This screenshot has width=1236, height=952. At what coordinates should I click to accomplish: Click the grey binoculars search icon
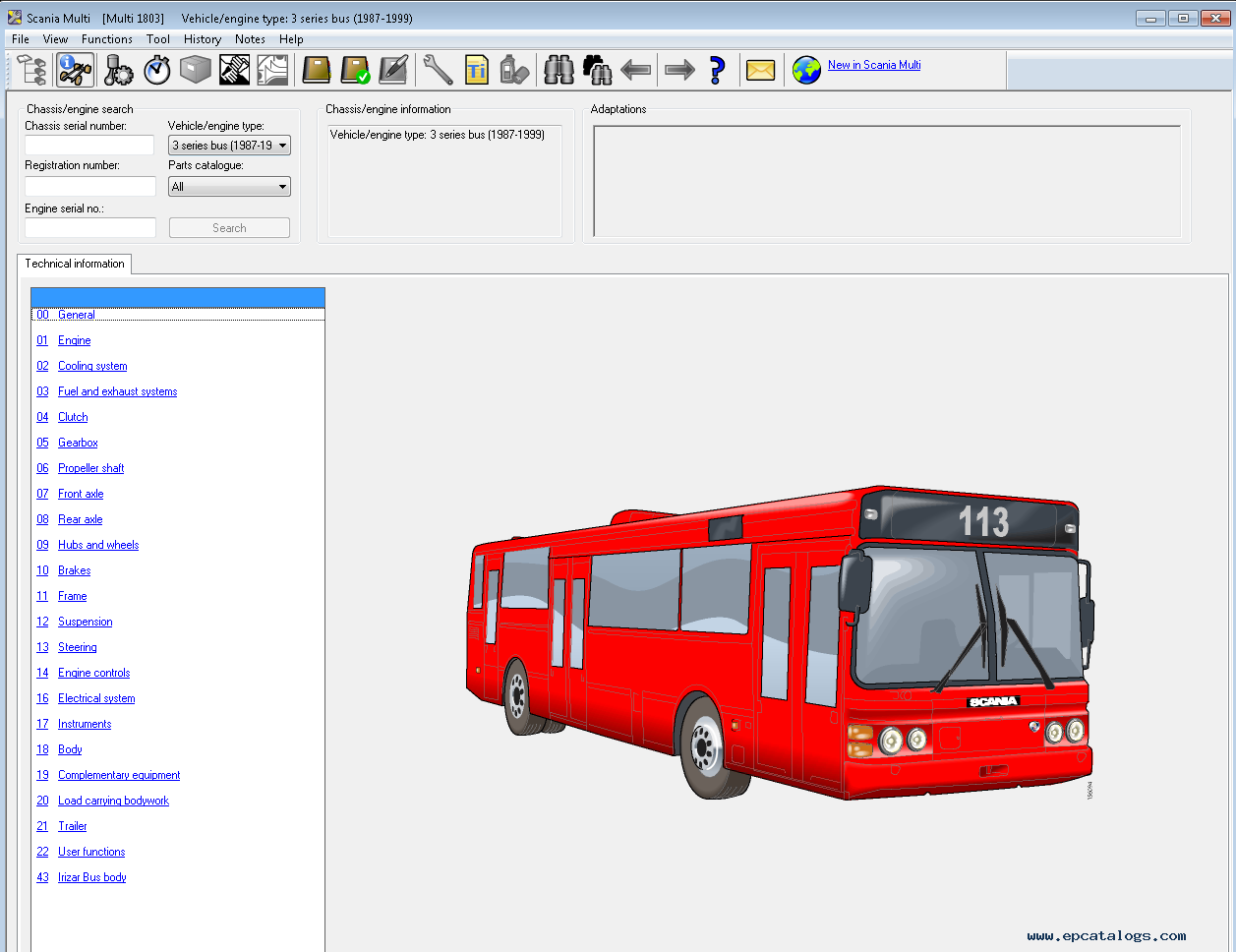click(559, 70)
